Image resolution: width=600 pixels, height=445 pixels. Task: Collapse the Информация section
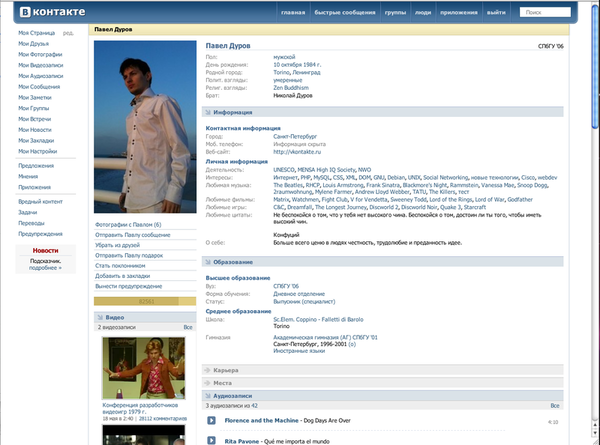(x=382, y=112)
